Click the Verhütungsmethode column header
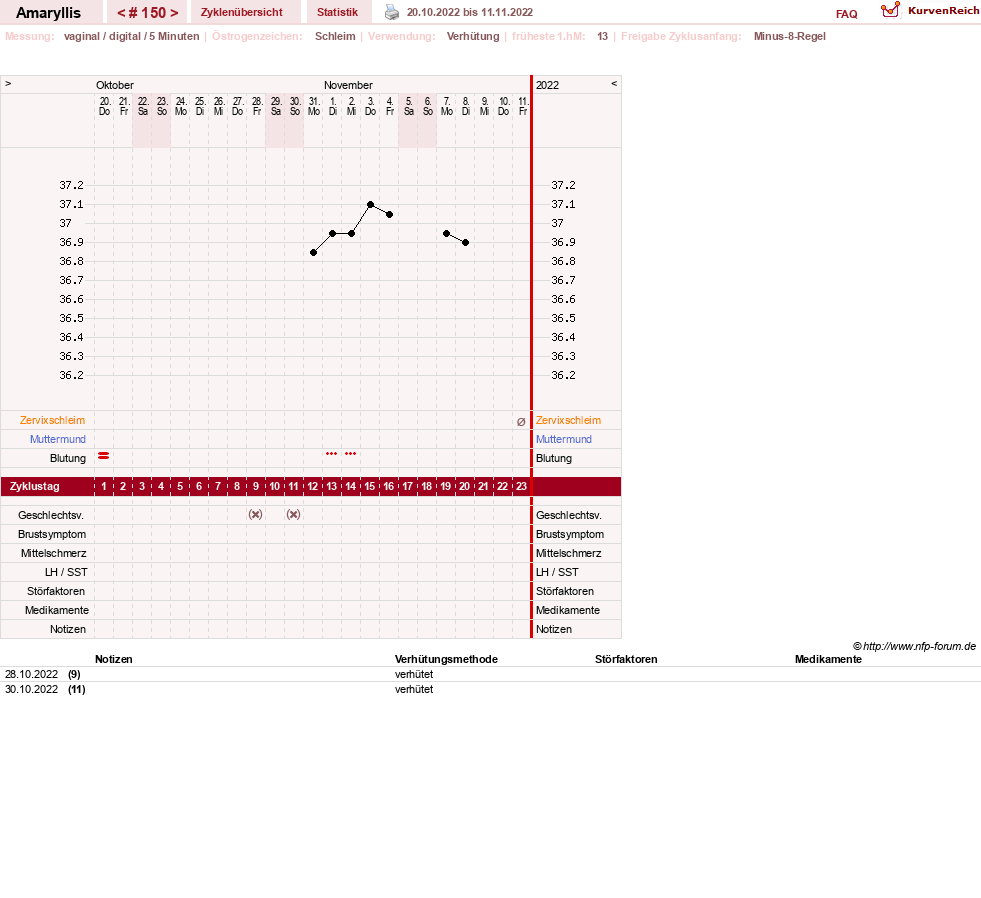 click(x=446, y=659)
